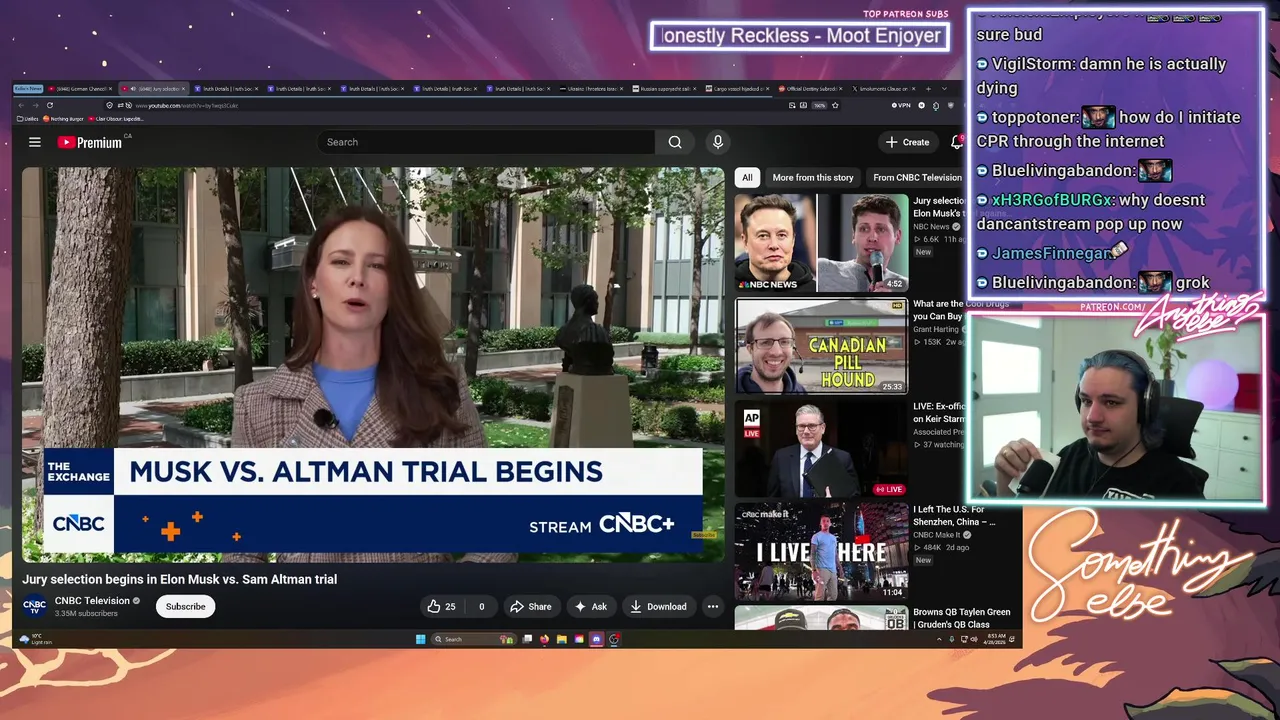Click the Share button
Screen dimensions: 1280x720
pyautogui.click(x=530, y=606)
